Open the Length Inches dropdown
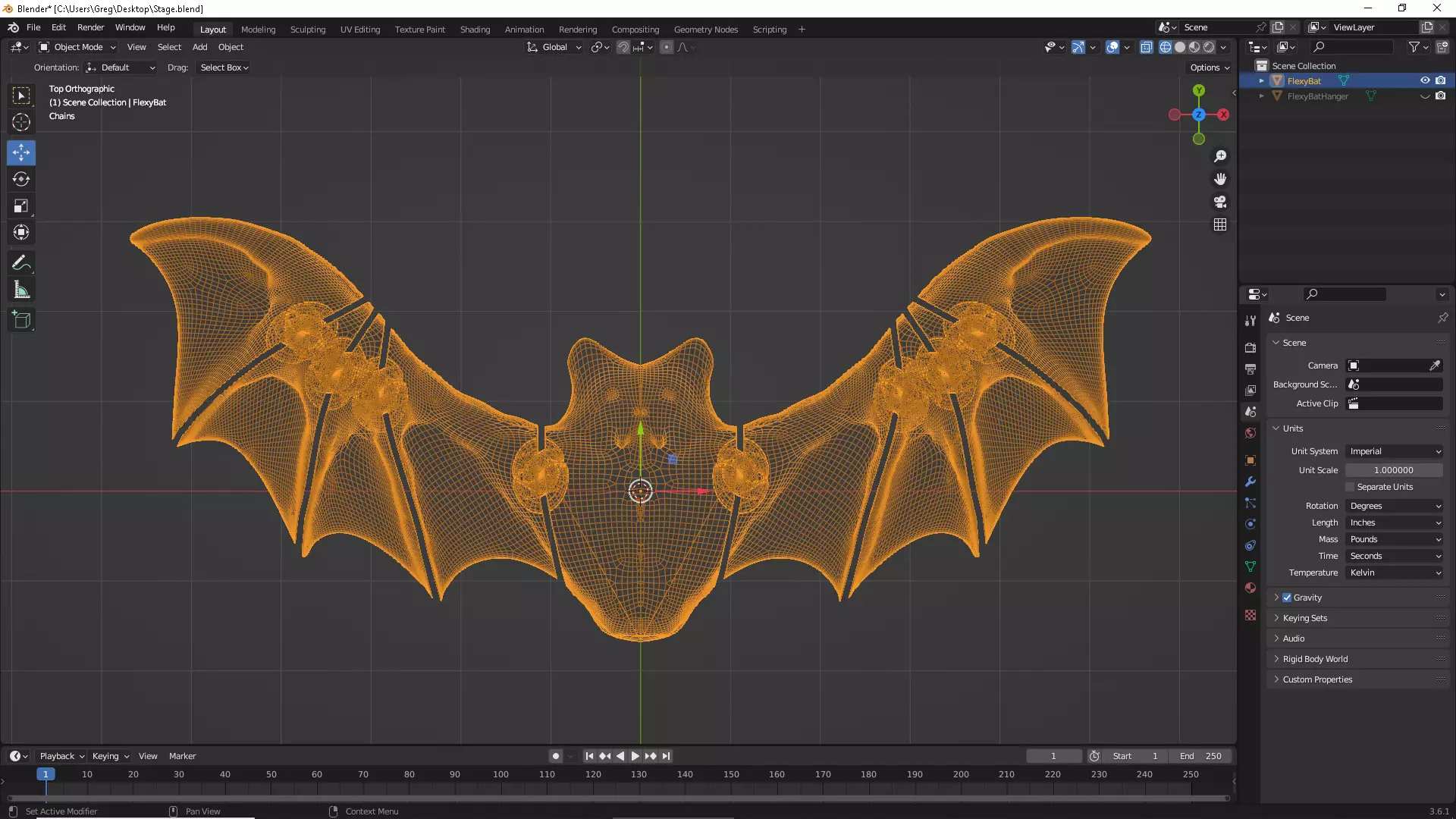1456x819 pixels. (x=1394, y=522)
